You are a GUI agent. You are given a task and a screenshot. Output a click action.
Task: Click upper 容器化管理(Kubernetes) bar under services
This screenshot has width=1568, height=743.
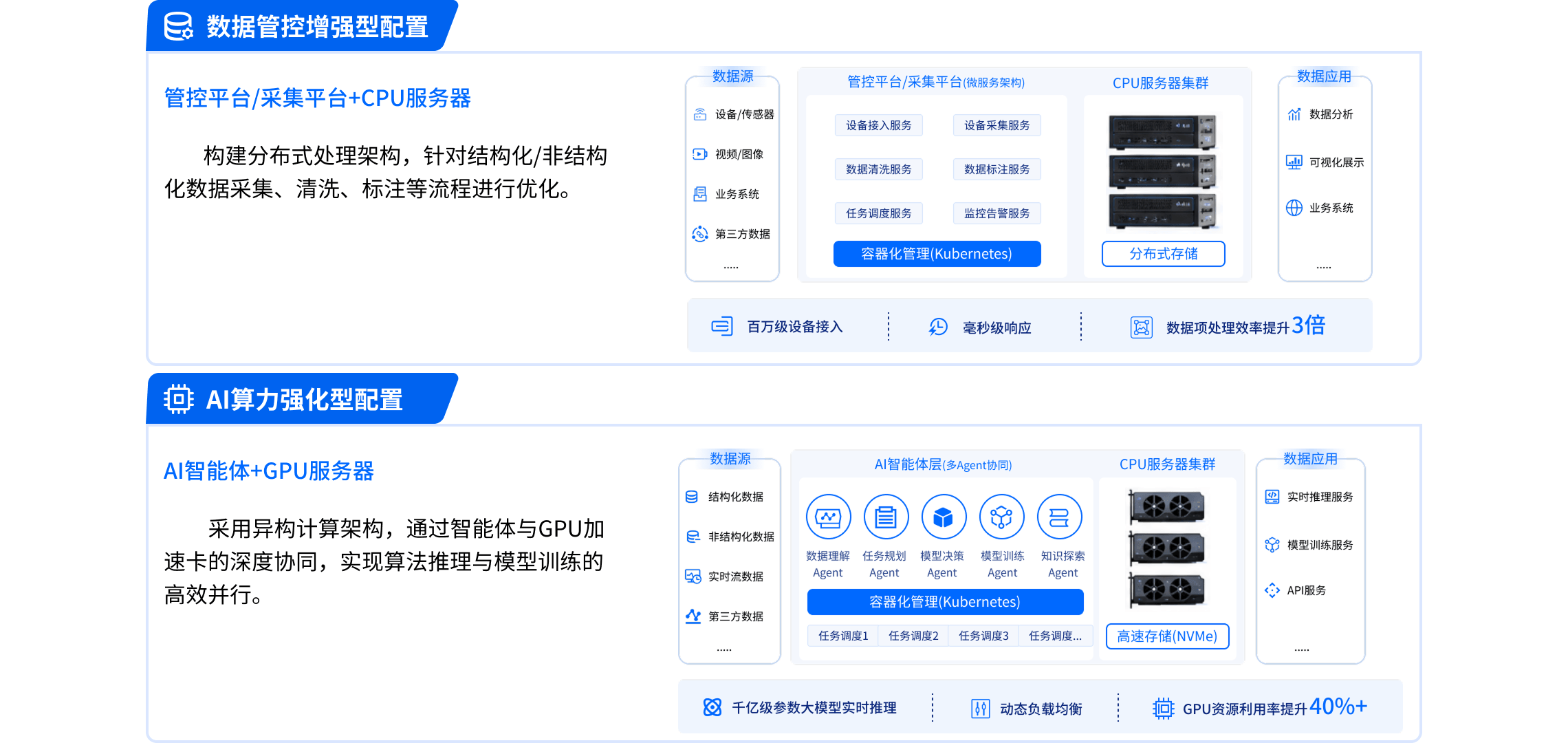point(937,254)
